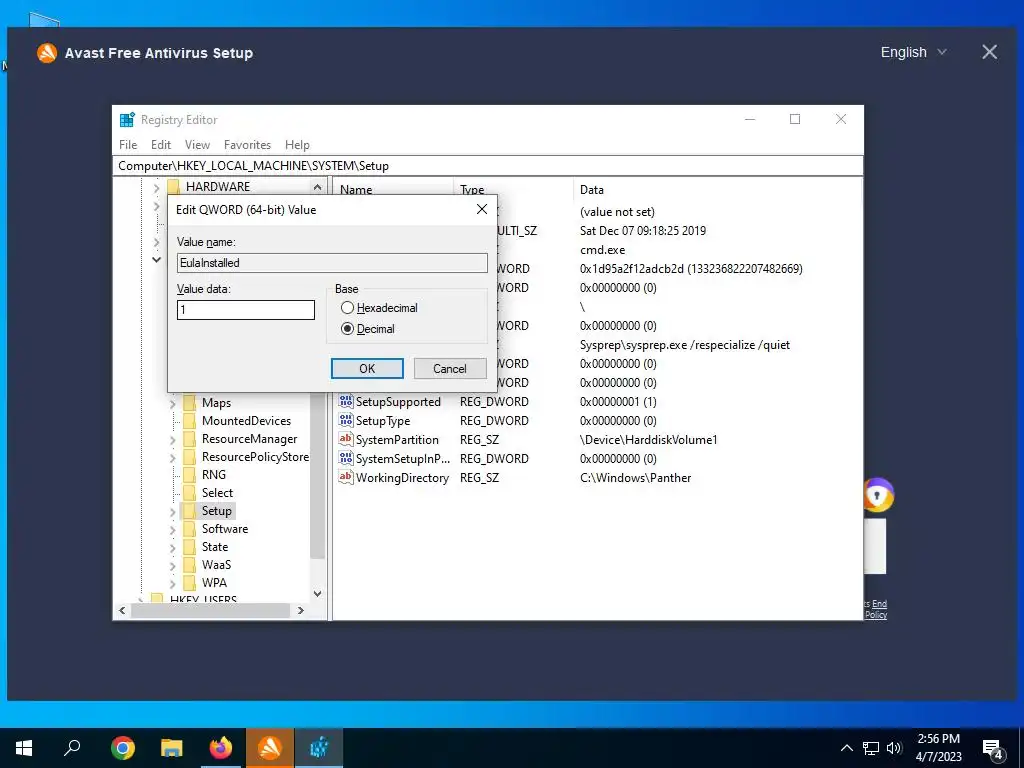Screen dimensions: 1024x768
Task: Click the SetupType value icon
Action: [345, 420]
